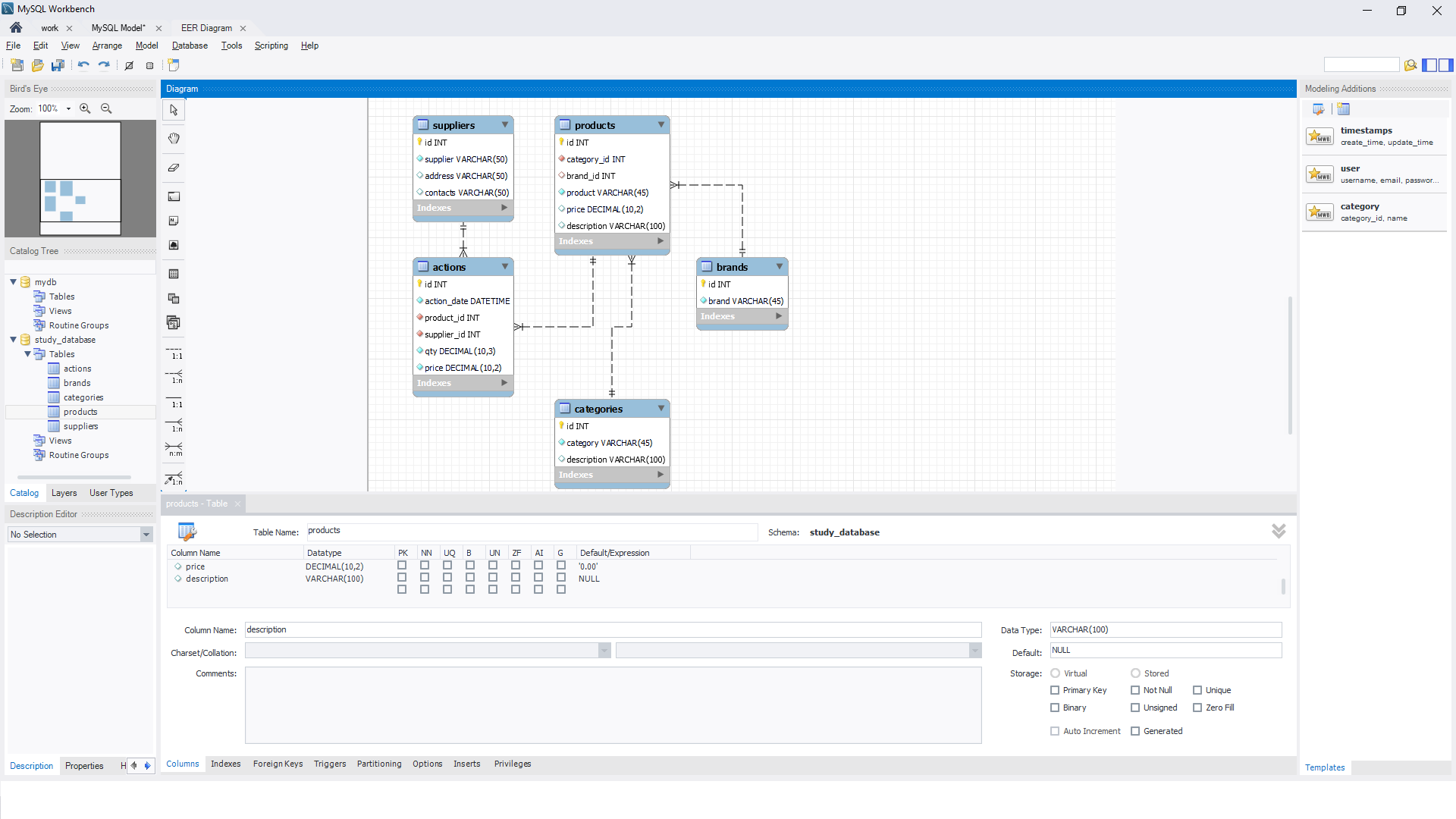
Task: Open the Templates link
Action: [x=1324, y=767]
